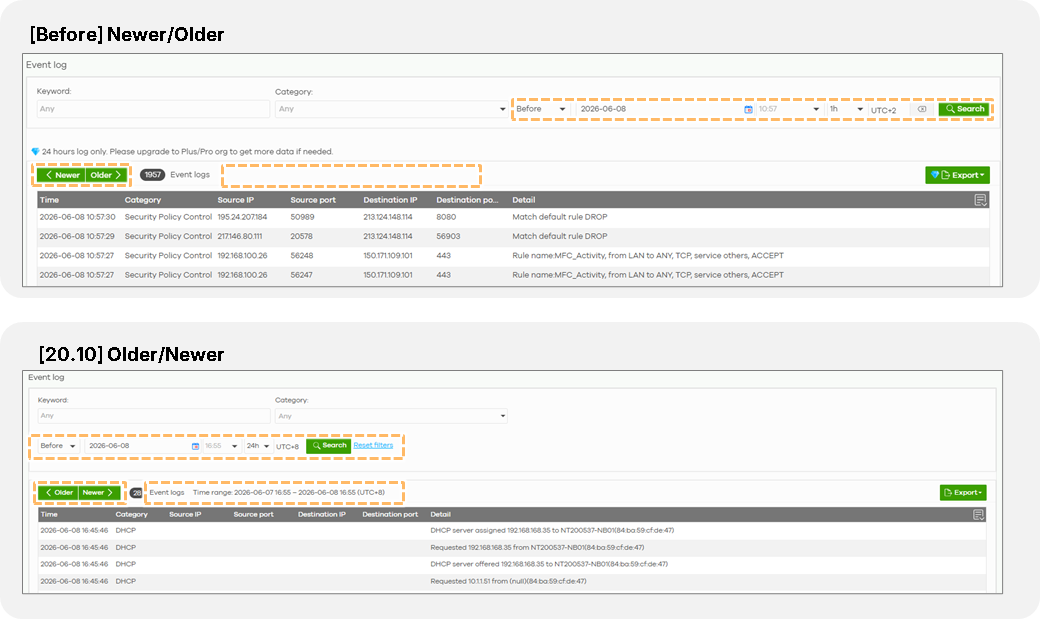Click the 2026-06-08 date field in the upper panel

pos(665,109)
